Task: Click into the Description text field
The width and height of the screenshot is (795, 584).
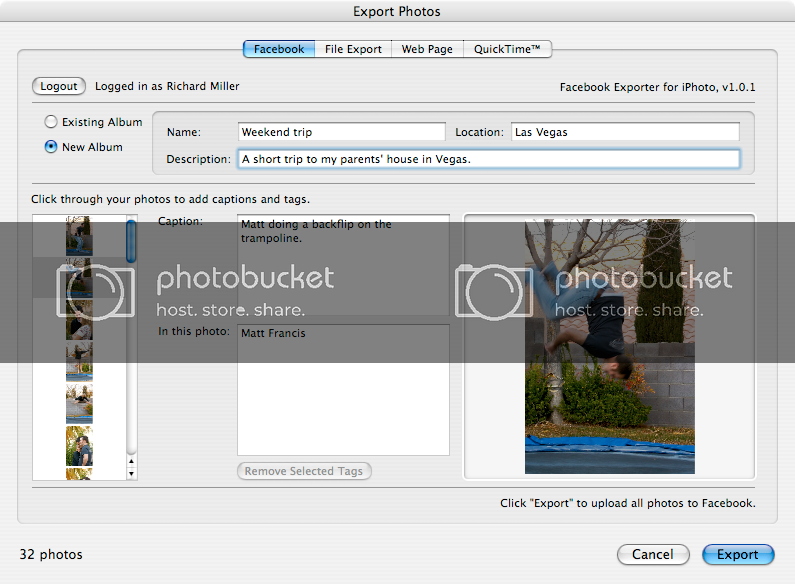Action: pos(488,159)
